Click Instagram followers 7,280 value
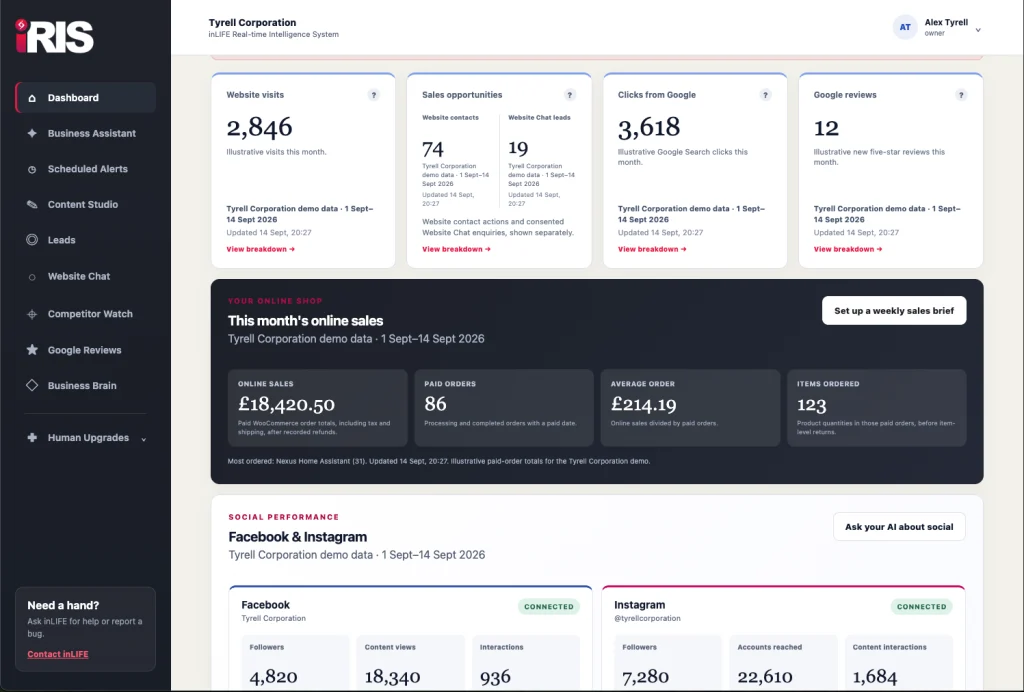 tap(646, 676)
